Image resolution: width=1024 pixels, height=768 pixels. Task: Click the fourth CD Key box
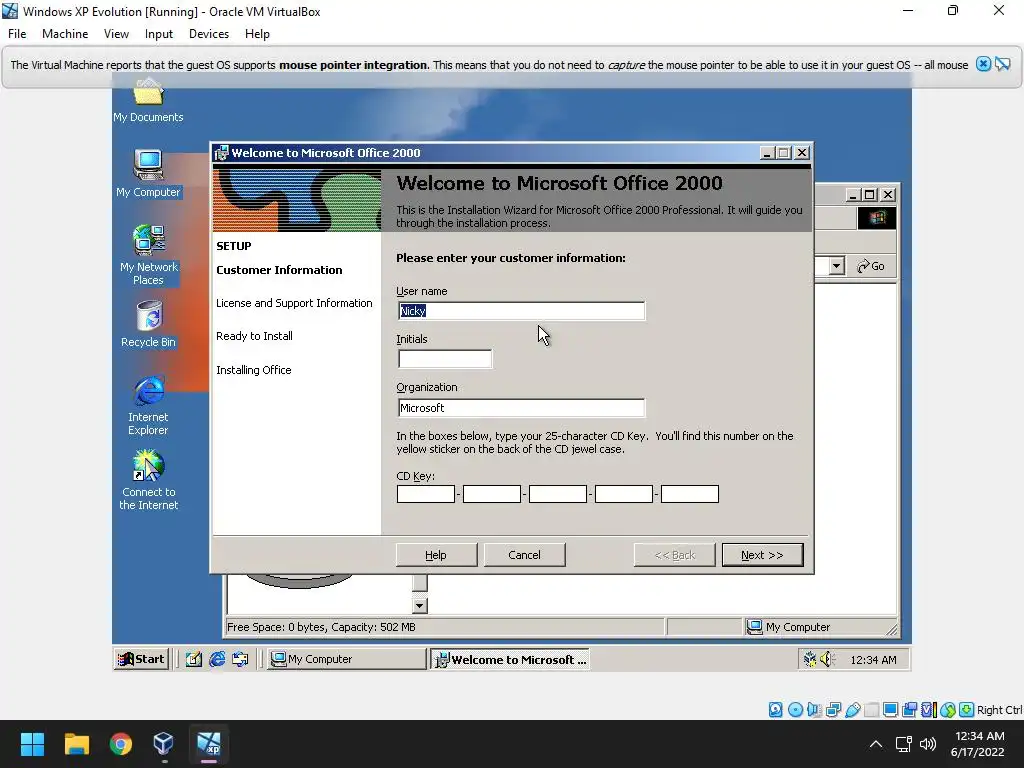coord(624,494)
